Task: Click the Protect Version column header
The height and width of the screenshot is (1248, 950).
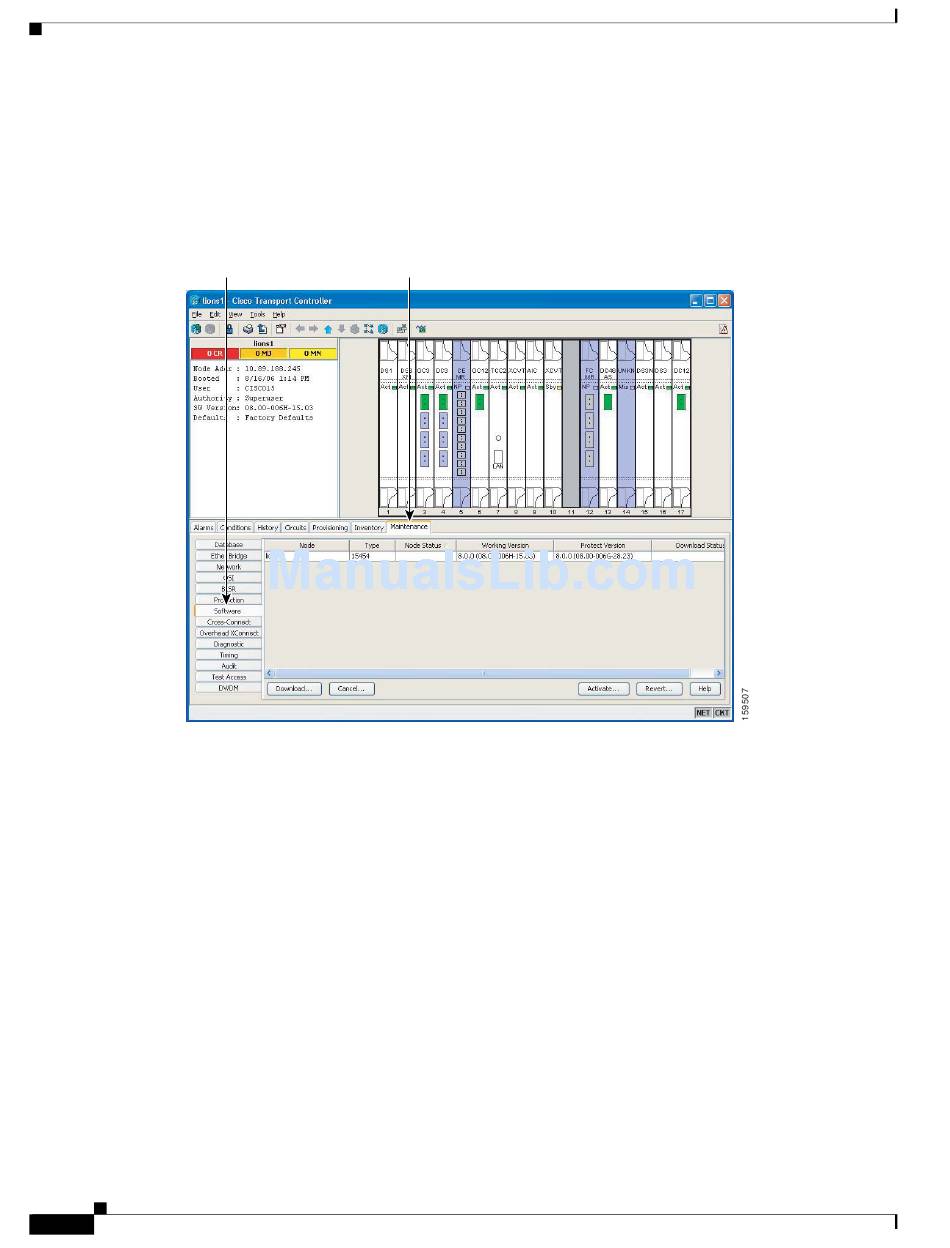Action: tap(603, 546)
